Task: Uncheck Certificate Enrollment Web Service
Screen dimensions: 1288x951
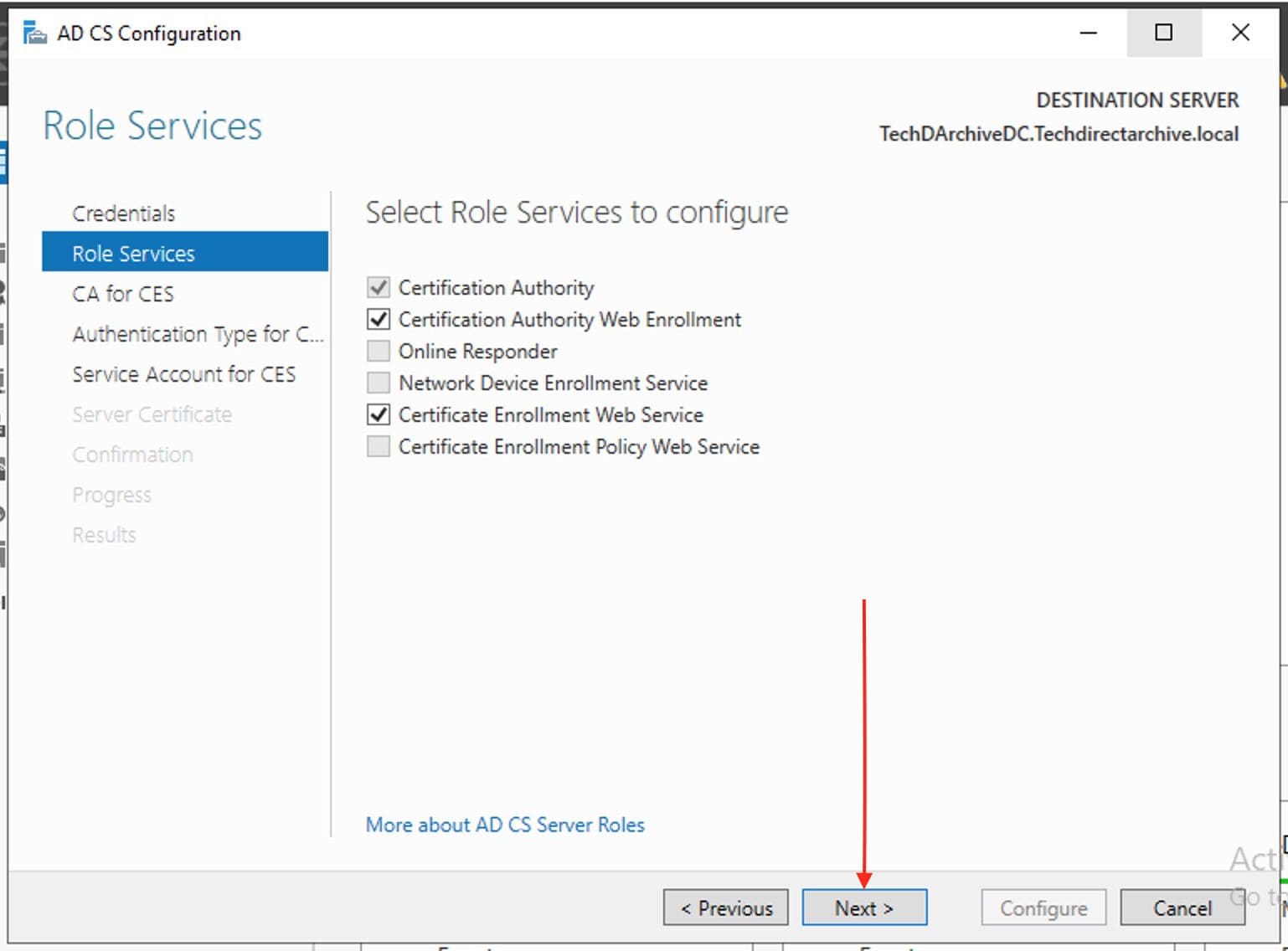Action: [x=379, y=415]
